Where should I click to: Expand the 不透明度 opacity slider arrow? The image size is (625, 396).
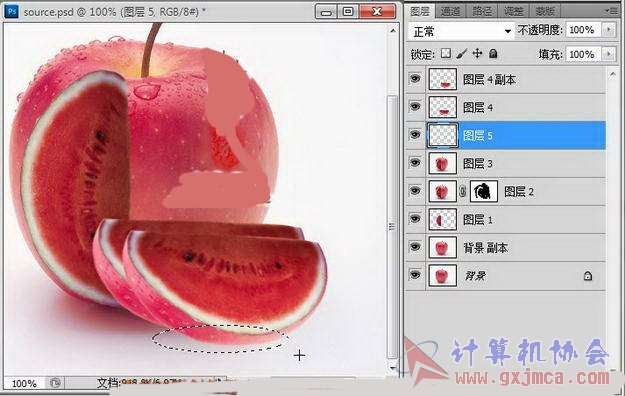608,30
